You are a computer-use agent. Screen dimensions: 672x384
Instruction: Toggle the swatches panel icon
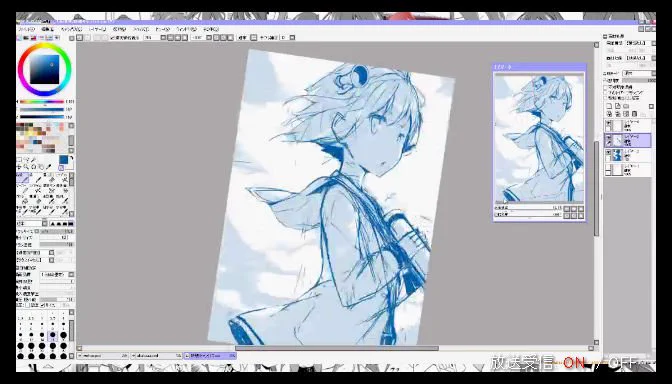click(49, 38)
